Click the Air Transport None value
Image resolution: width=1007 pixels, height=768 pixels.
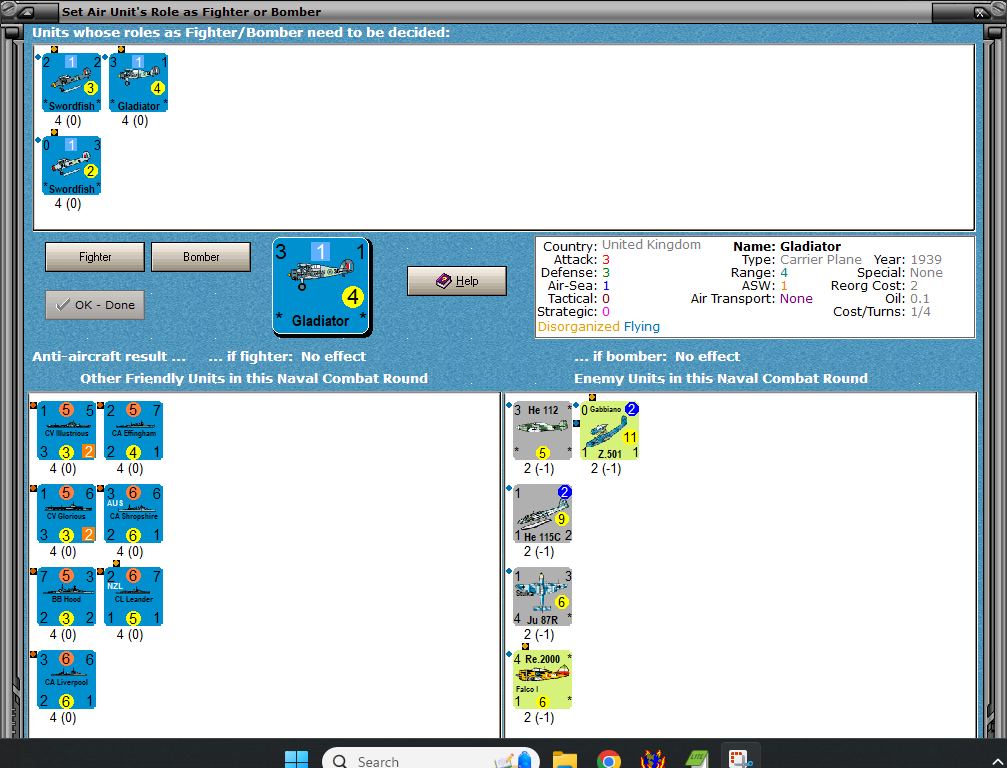(x=796, y=299)
